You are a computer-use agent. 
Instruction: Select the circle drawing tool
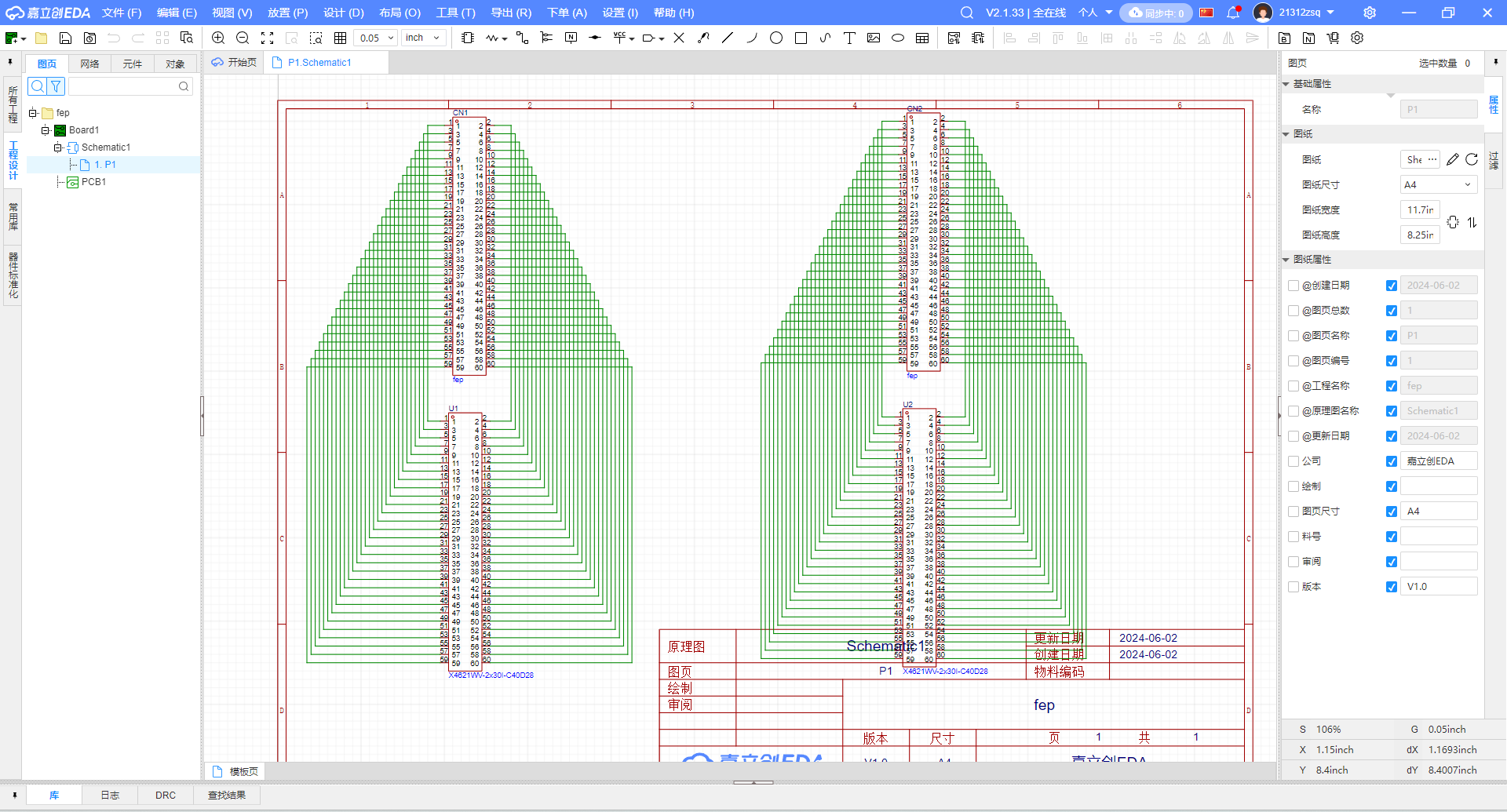(776, 38)
